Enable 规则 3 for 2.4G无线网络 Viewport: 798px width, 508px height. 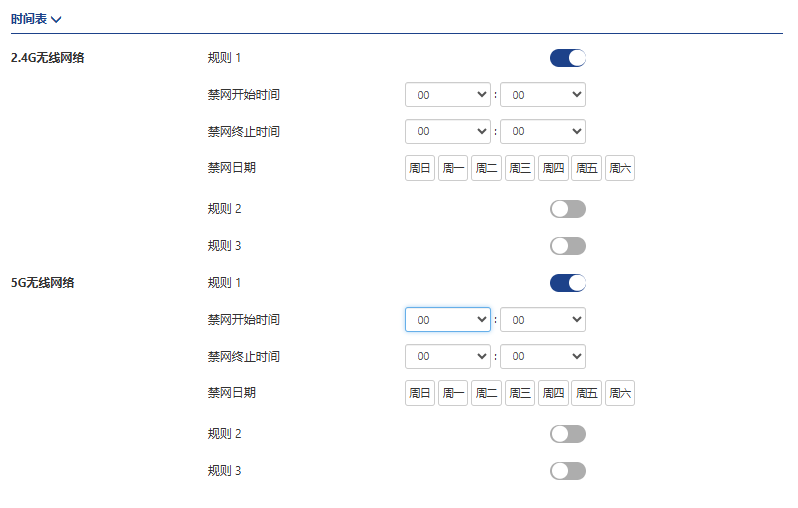(567, 246)
